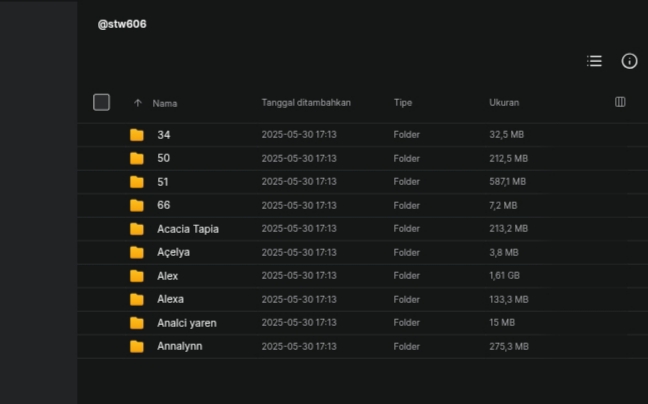
Task: Select the 7,2 MB size cell
Action: click(503, 205)
